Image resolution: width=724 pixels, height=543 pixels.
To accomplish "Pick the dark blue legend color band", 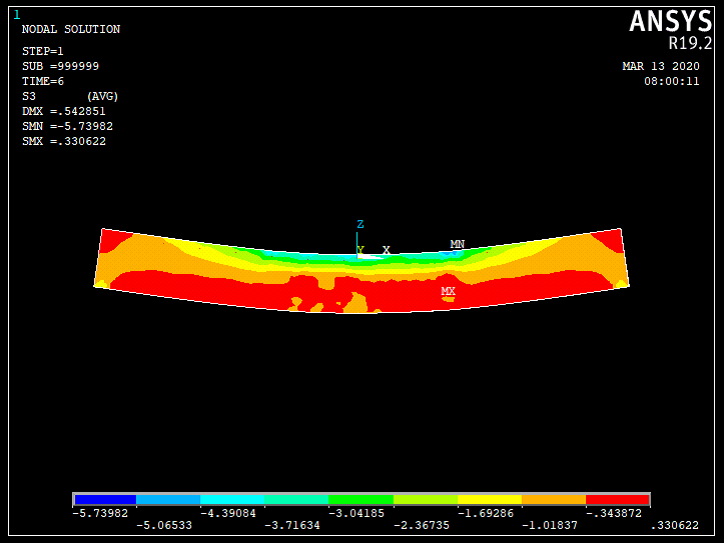I will [105, 499].
